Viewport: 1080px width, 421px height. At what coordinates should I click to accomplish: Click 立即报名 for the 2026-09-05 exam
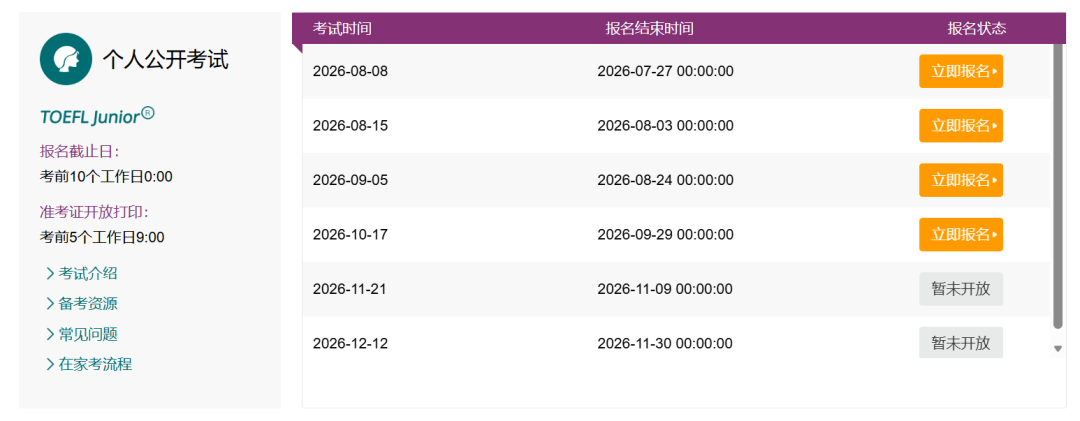(961, 180)
